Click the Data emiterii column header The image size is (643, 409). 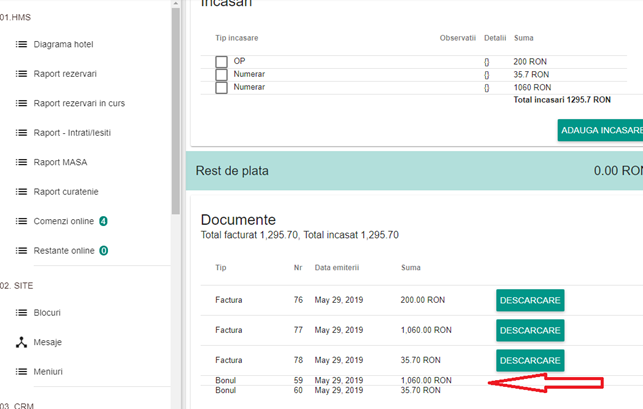(x=337, y=267)
